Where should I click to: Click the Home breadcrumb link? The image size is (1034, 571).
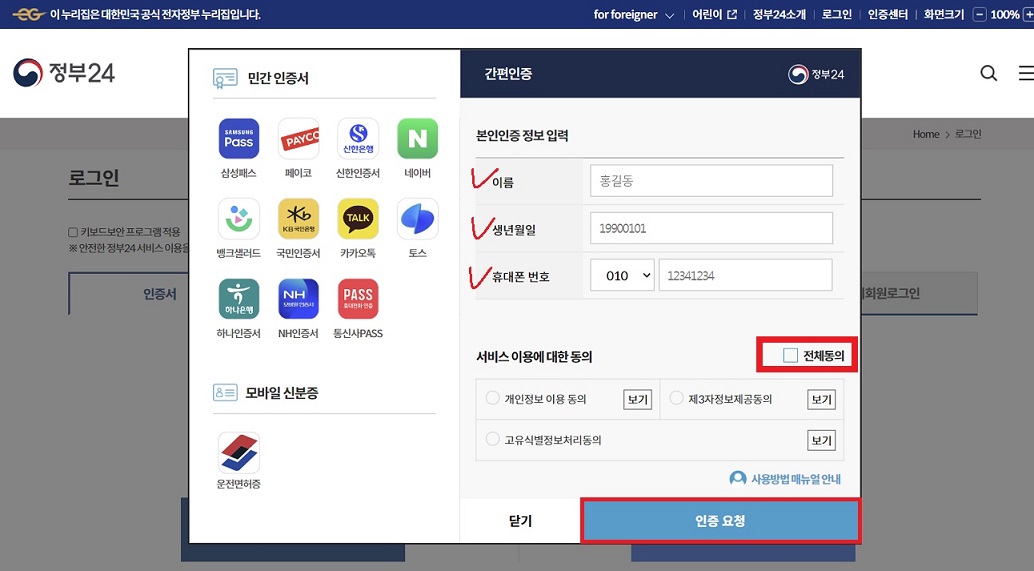pos(926,134)
